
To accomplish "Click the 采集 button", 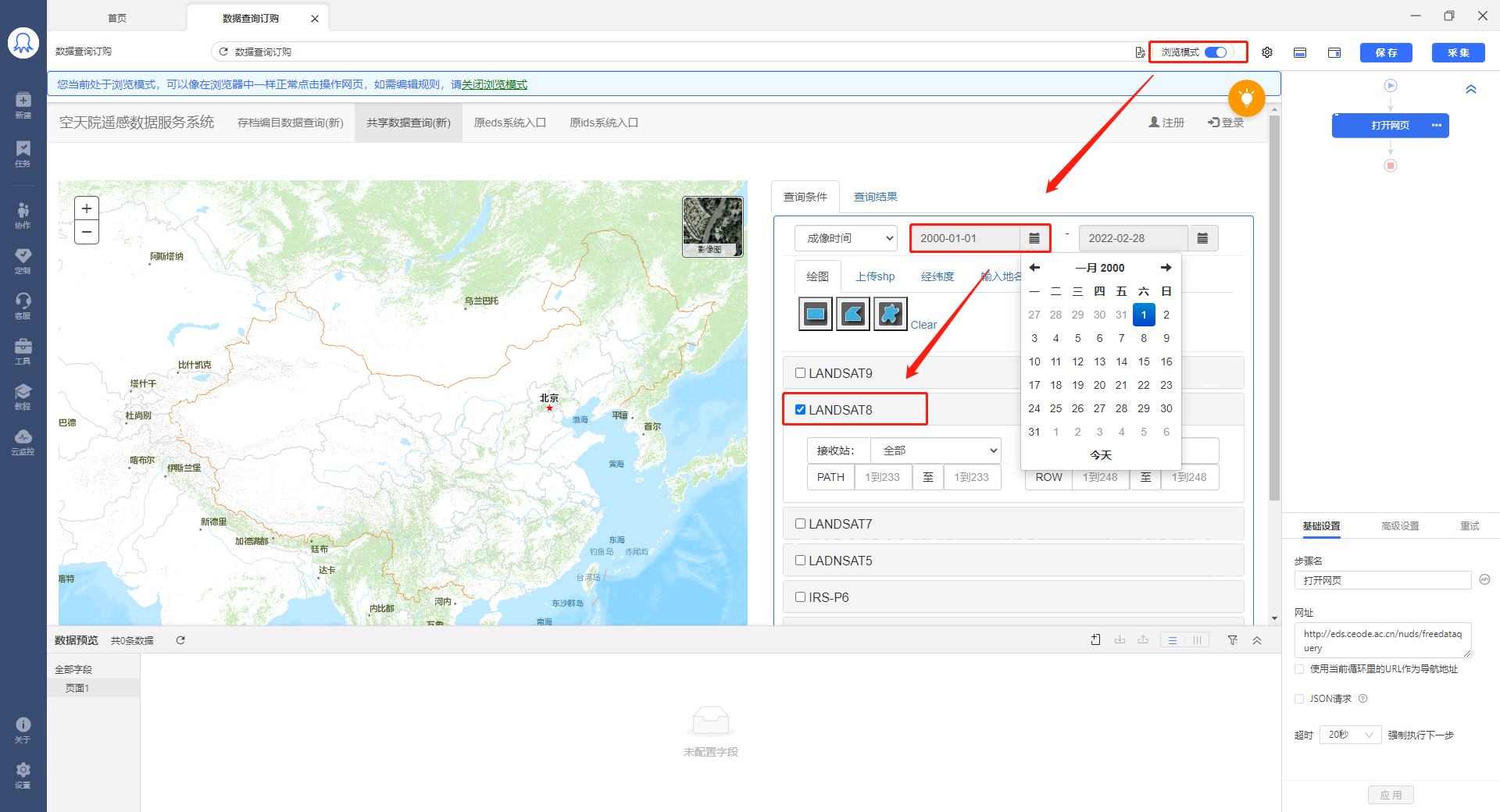I will coord(1458,52).
